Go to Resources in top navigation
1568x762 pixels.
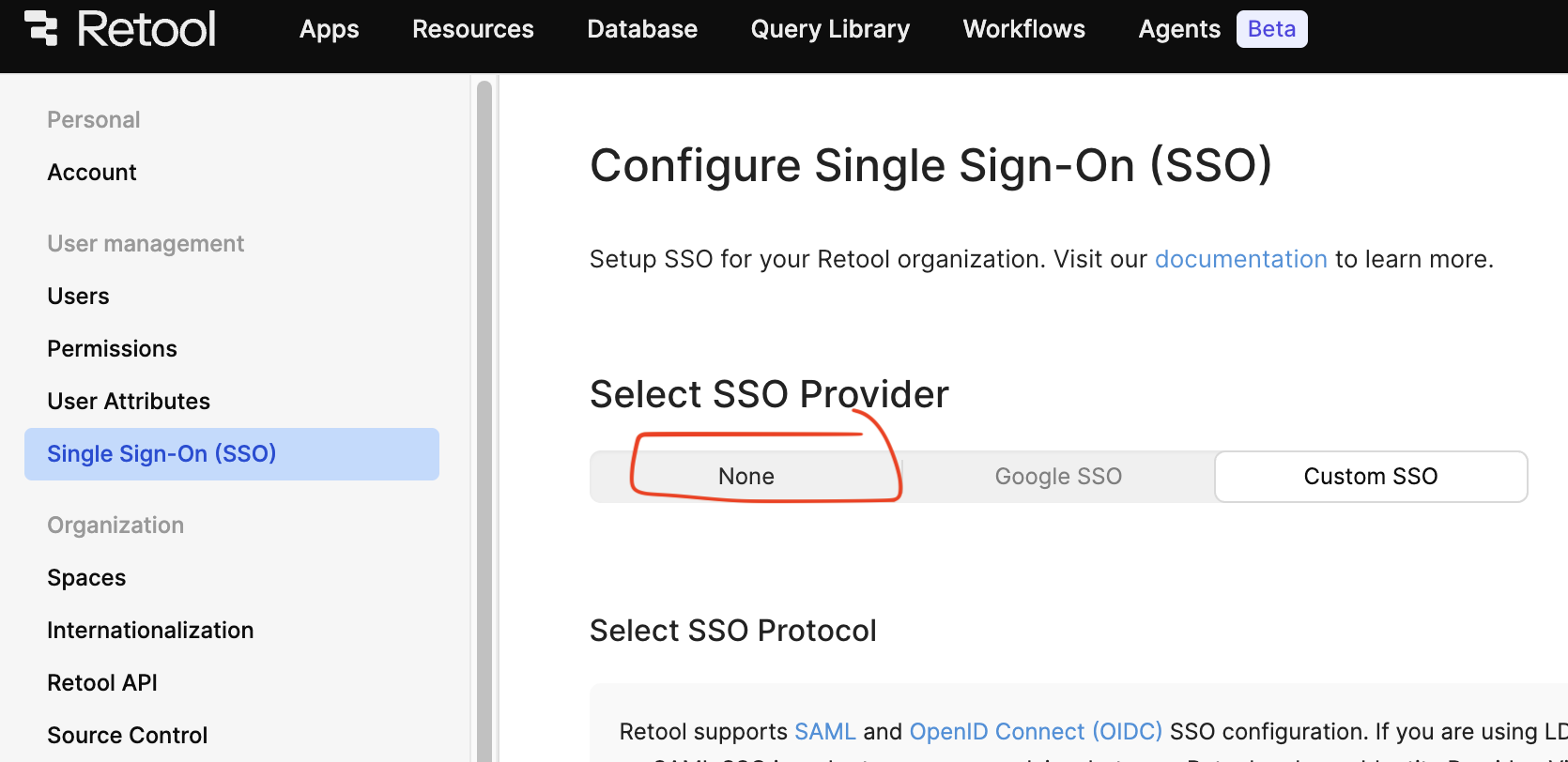pos(473,29)
